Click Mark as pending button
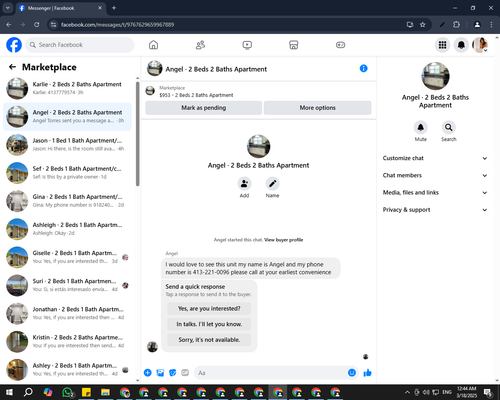Viewport: 500px width, 400px height. 203,108
